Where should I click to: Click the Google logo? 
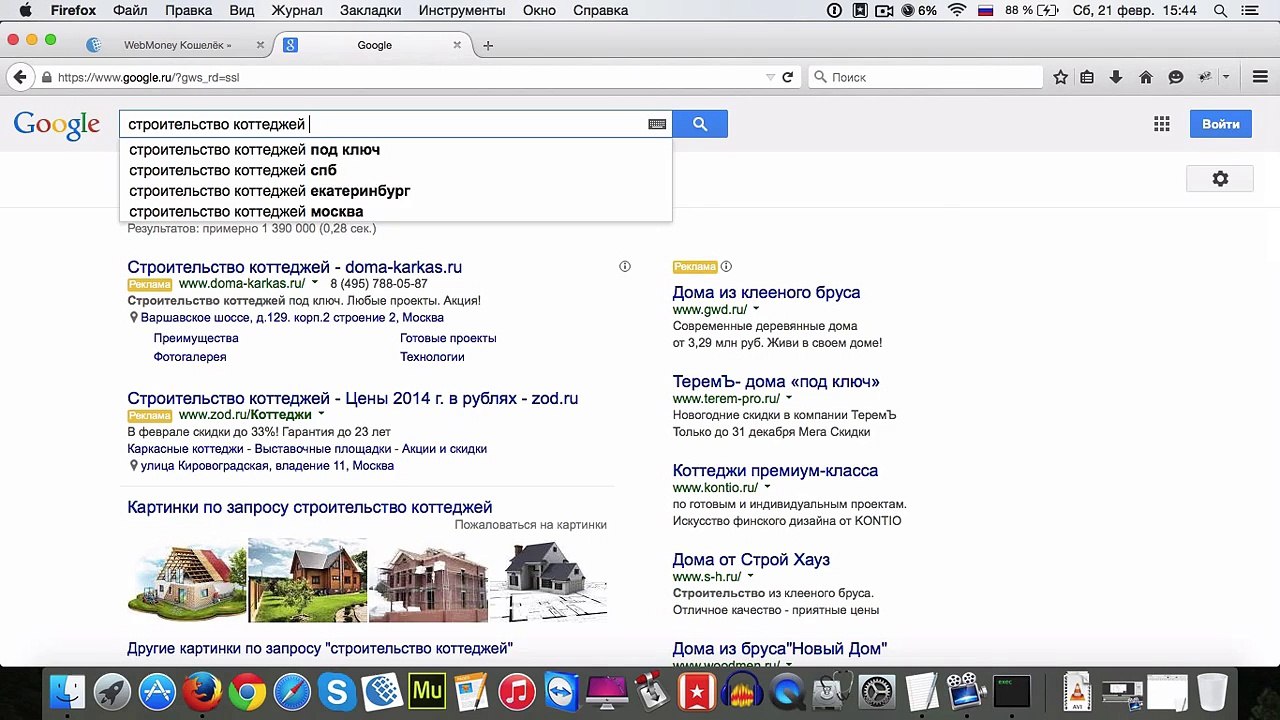57,125
